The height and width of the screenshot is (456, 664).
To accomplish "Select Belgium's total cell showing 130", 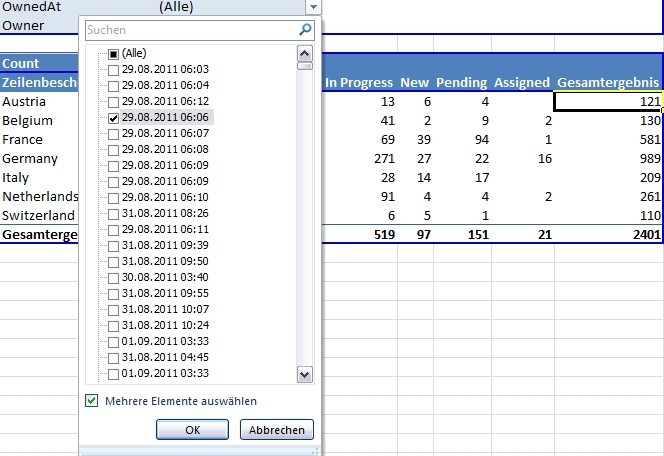I will [608, 121].
